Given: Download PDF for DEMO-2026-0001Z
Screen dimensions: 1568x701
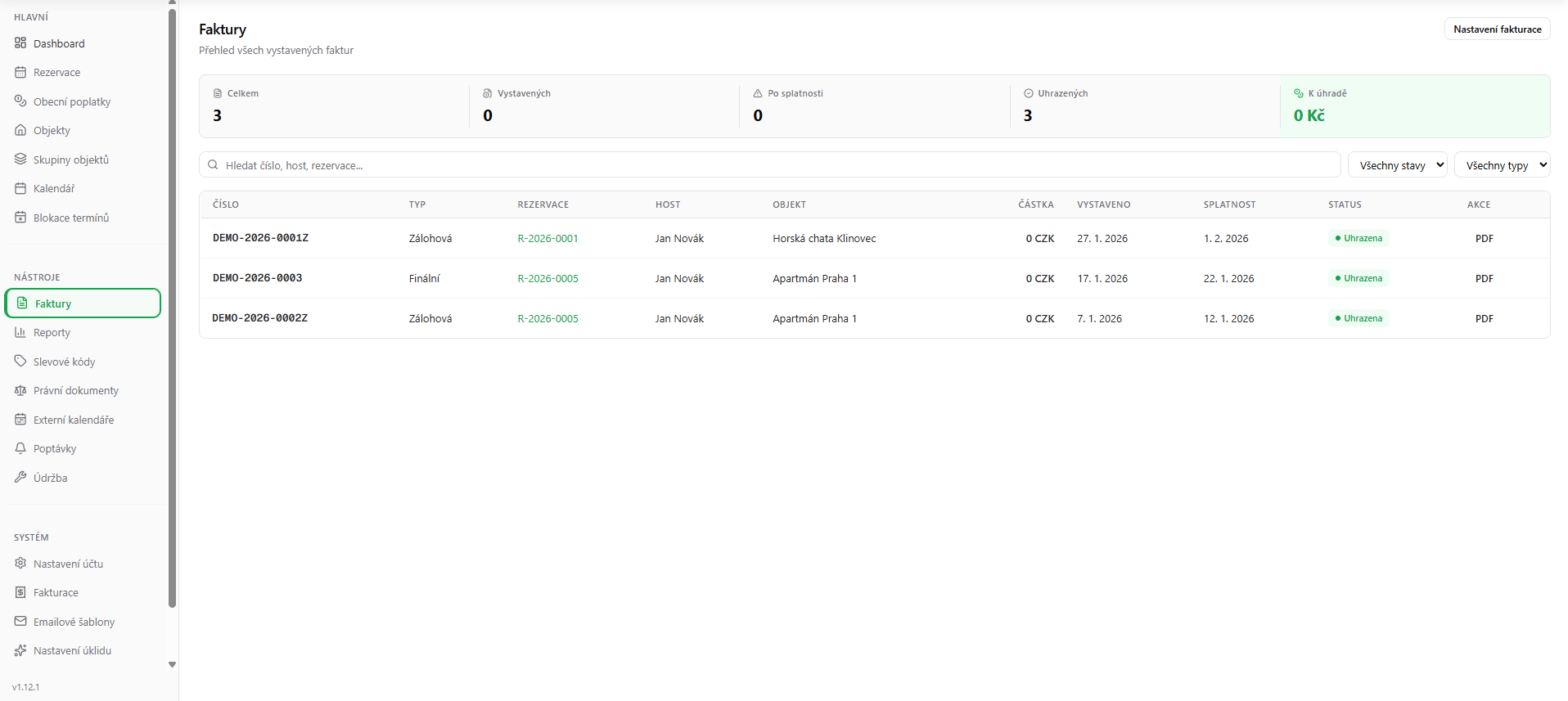Looking at the screenshot, I should click(x=1484, y=238).
